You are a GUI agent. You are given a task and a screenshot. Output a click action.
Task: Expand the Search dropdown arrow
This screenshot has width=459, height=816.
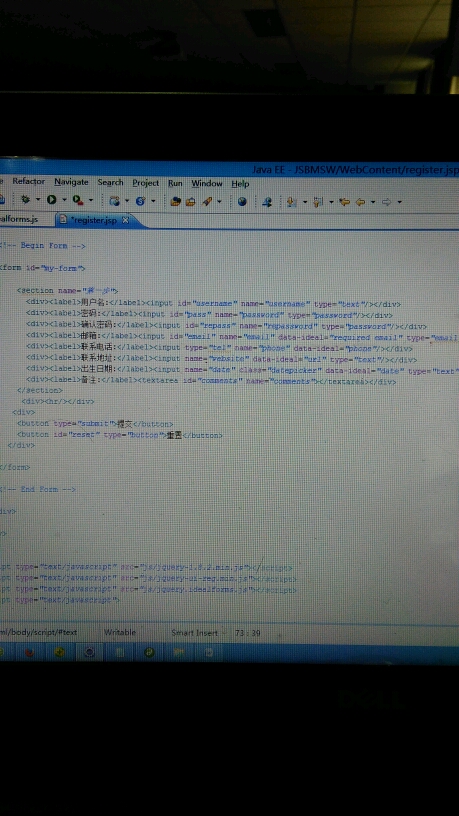pyautogui.click(x=219, y=201)
